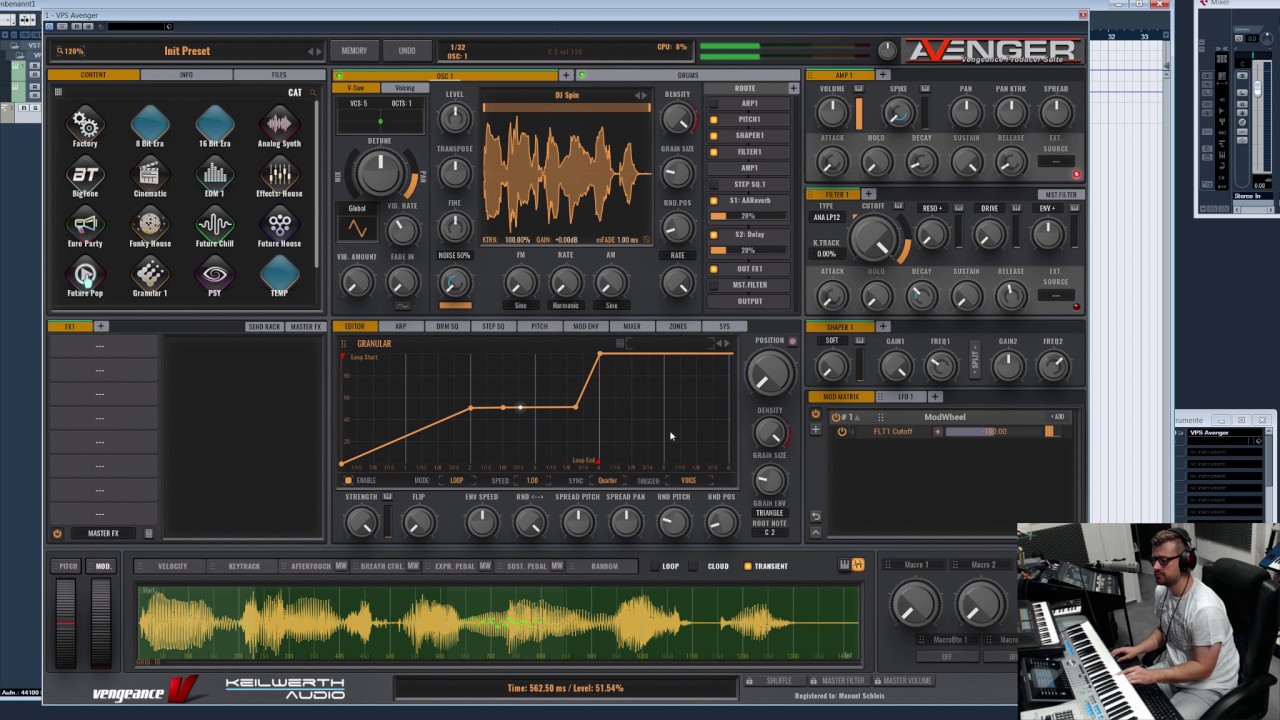This screenshot has width=1280, height=720.
Task: Open the TEMP category
Action: pyautogui.click(x=279, y=274)
